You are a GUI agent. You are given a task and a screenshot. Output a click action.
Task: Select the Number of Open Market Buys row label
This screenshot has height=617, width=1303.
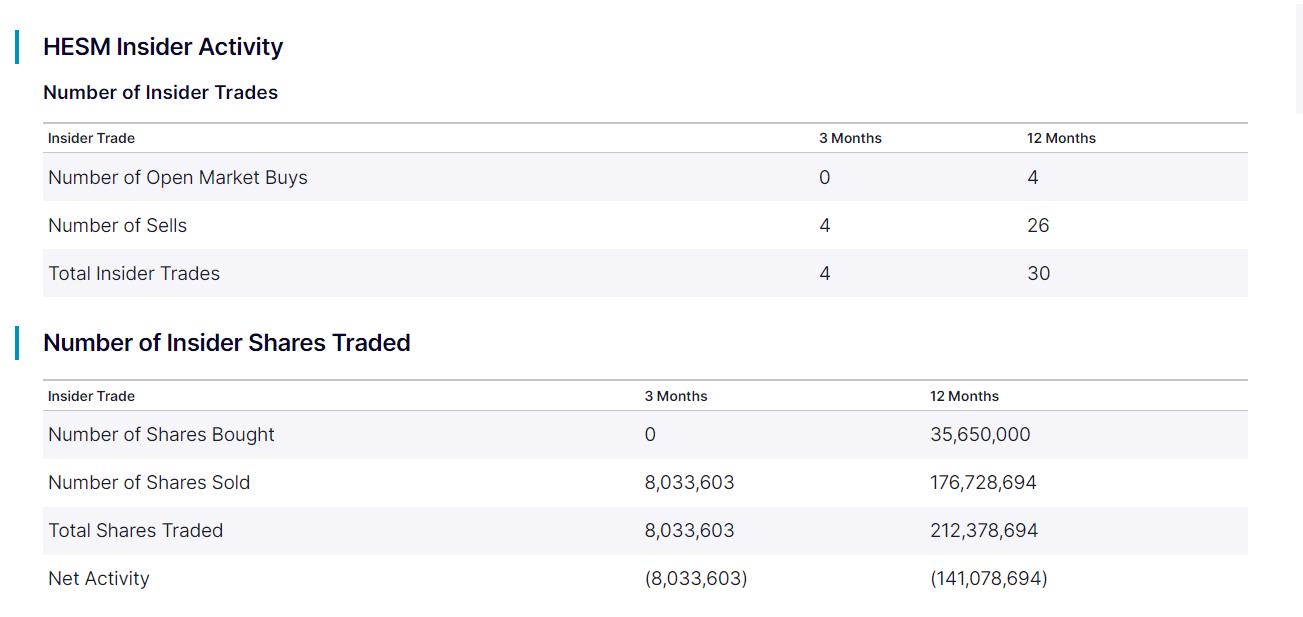pyautogui.click(x=178, y=178)
